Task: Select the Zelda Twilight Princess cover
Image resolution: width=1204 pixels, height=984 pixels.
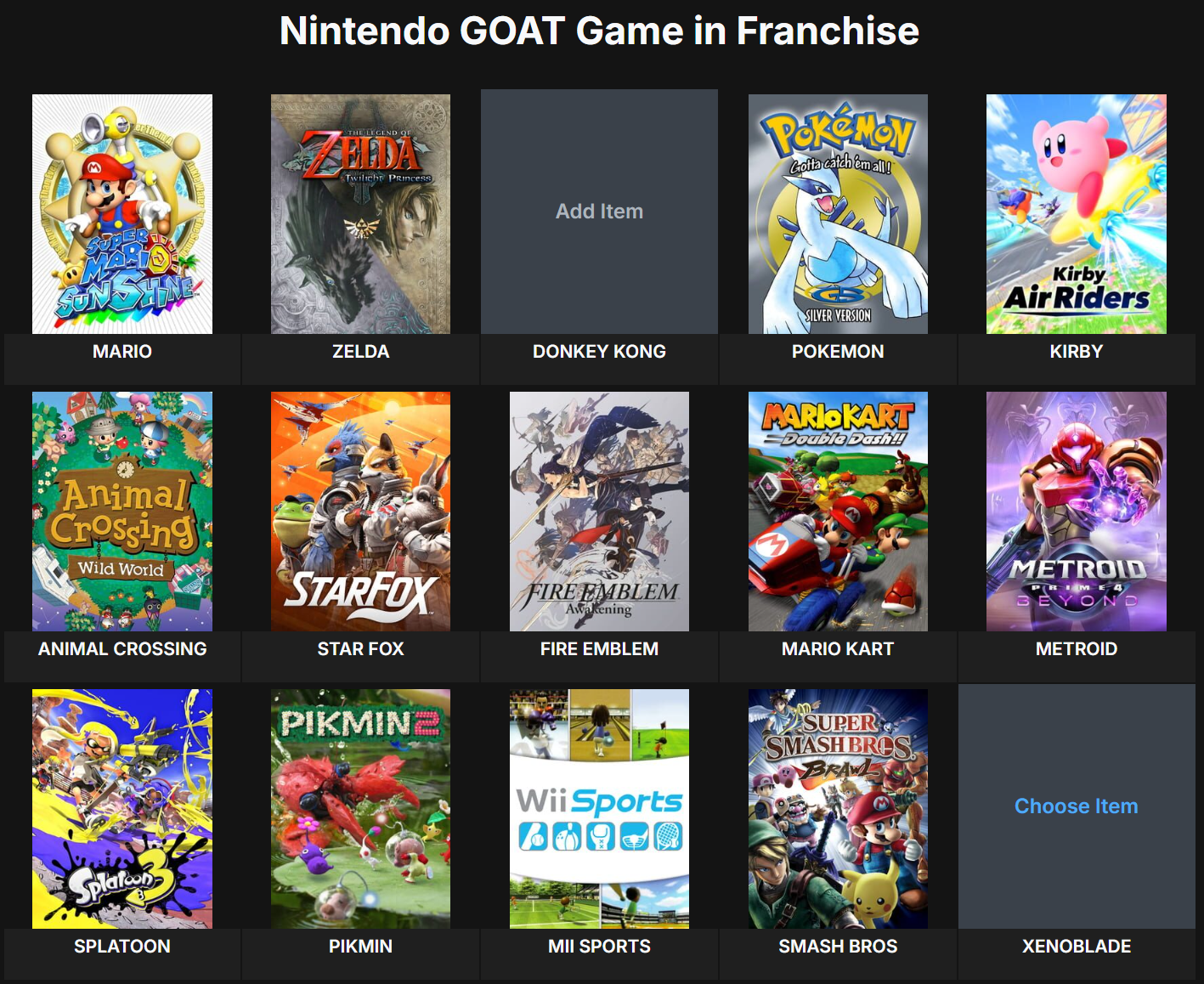Action: point(360,214)
